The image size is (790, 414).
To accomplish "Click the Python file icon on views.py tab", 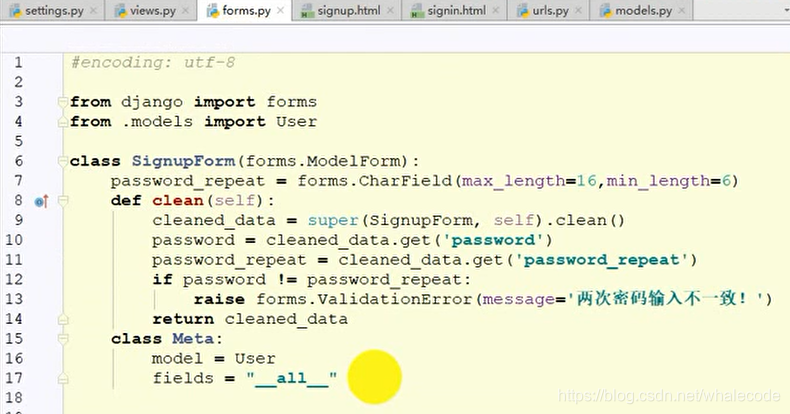I will pos(120,11).
